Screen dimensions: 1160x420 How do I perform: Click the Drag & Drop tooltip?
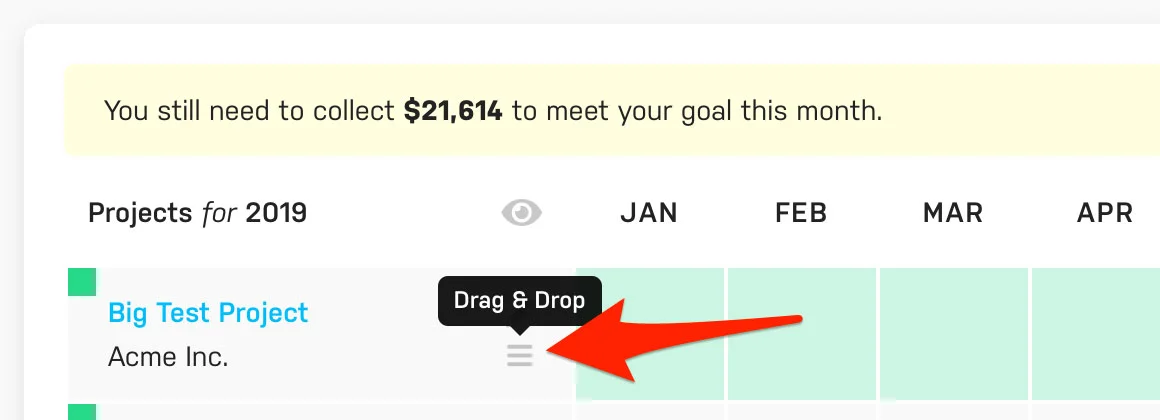click(x=519, y=300)
